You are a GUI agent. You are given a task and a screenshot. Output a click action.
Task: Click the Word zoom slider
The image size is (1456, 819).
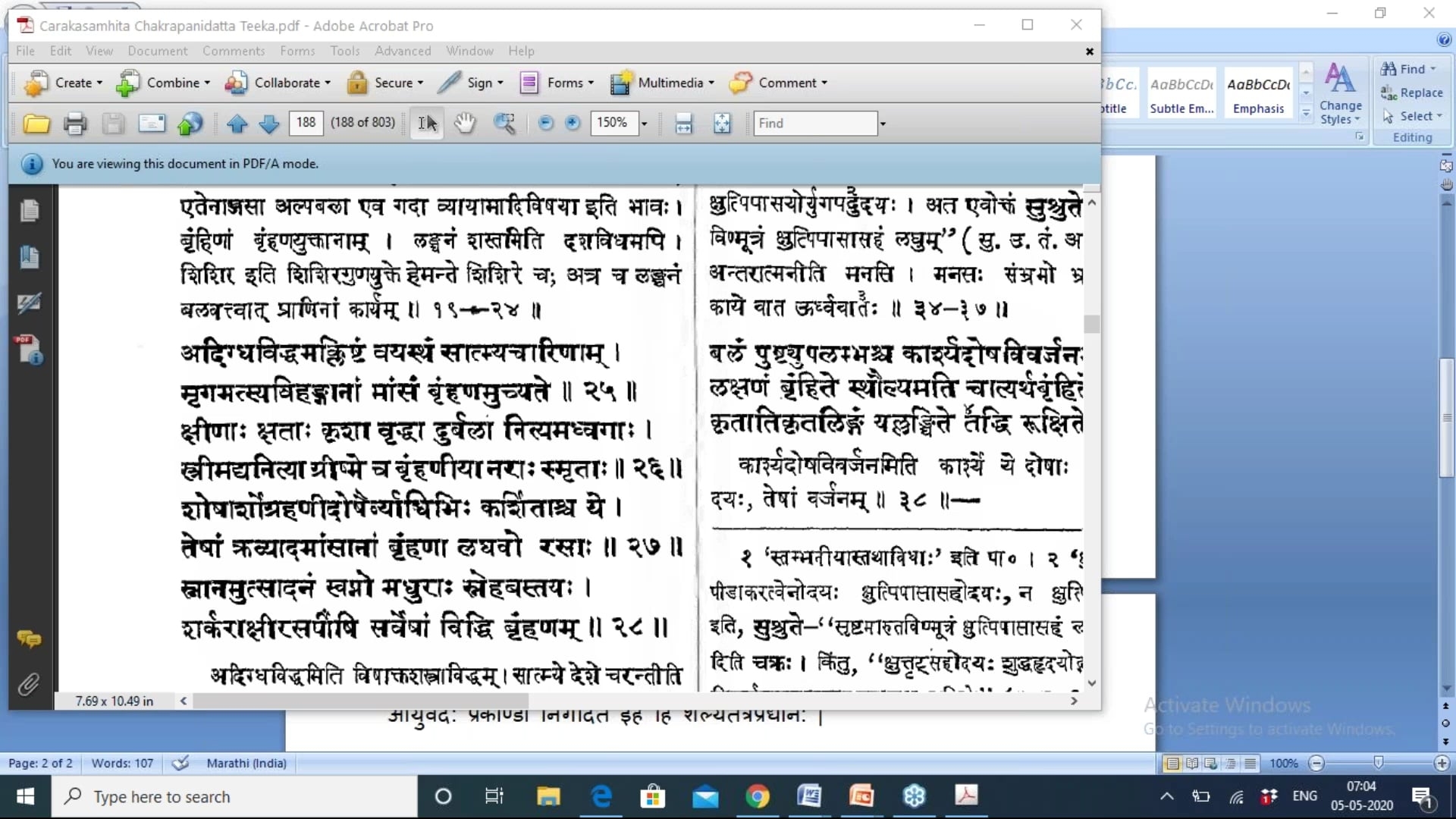(1378, 763)
